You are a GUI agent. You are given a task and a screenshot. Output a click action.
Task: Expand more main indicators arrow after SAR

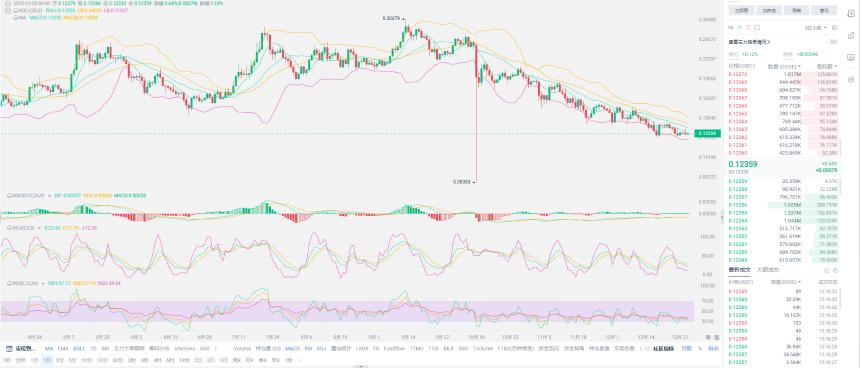click(x=216, y=349)
